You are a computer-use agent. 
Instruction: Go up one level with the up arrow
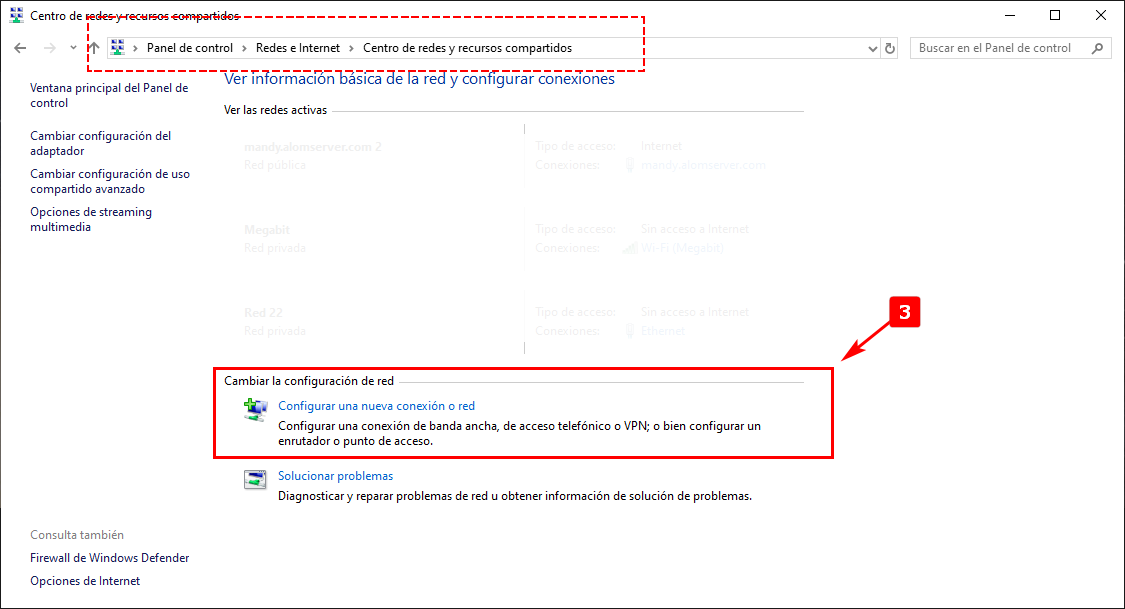94,48
